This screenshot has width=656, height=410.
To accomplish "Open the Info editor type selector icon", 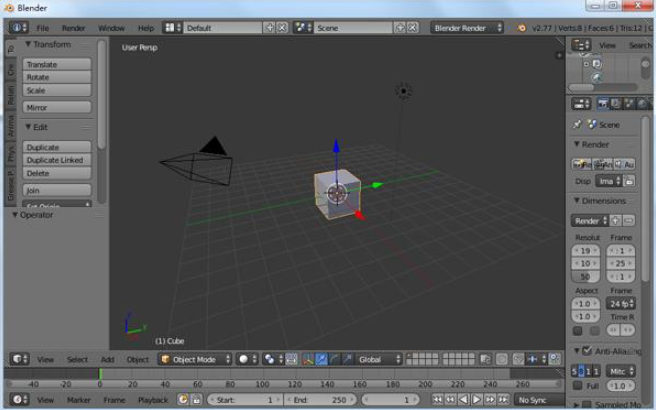I will pos(18,28).
